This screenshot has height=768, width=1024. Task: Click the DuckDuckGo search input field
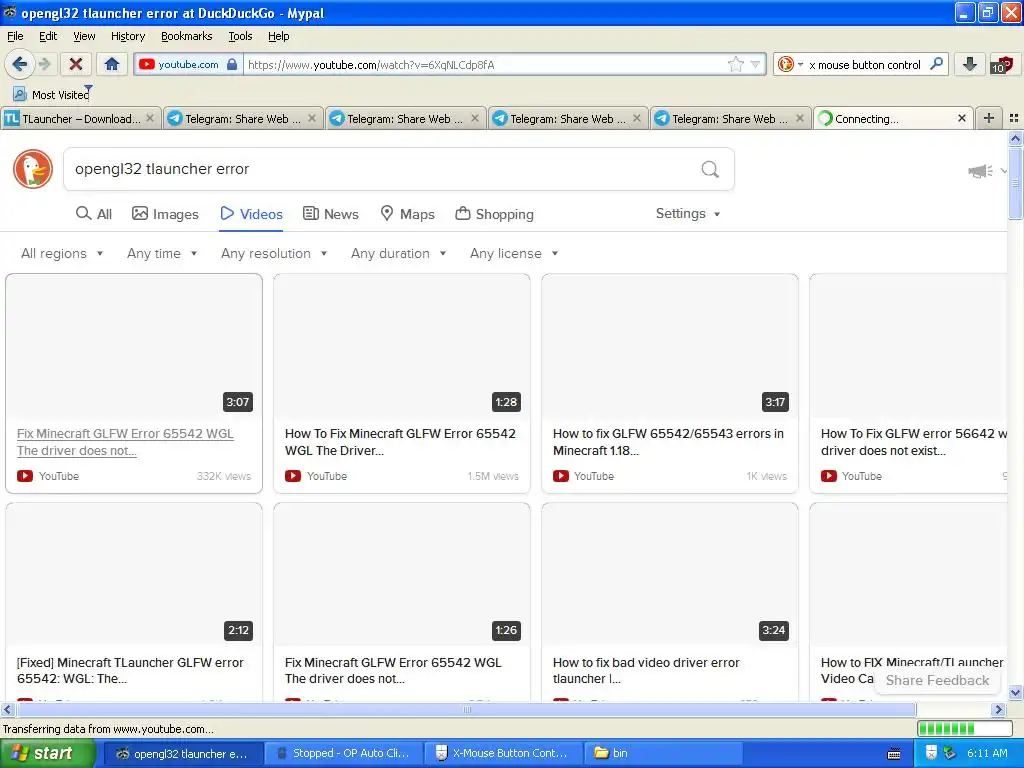click(x=382, y=169)
